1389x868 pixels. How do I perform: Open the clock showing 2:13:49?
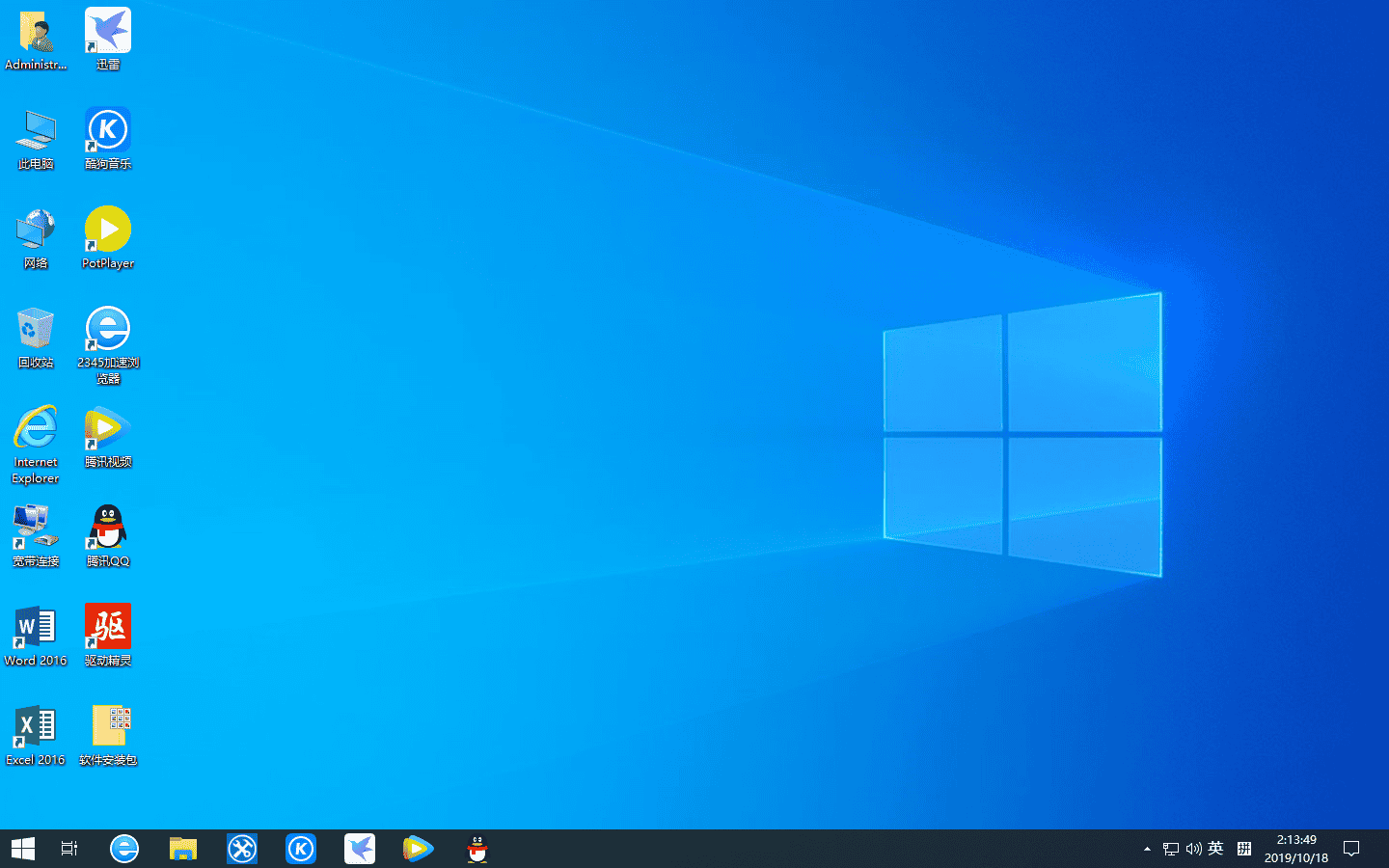[x=1296, y=849]
